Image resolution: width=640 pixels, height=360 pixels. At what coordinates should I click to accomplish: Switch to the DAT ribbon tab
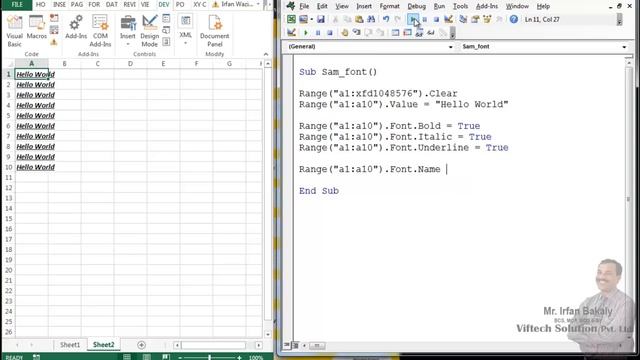click(111, 4)
